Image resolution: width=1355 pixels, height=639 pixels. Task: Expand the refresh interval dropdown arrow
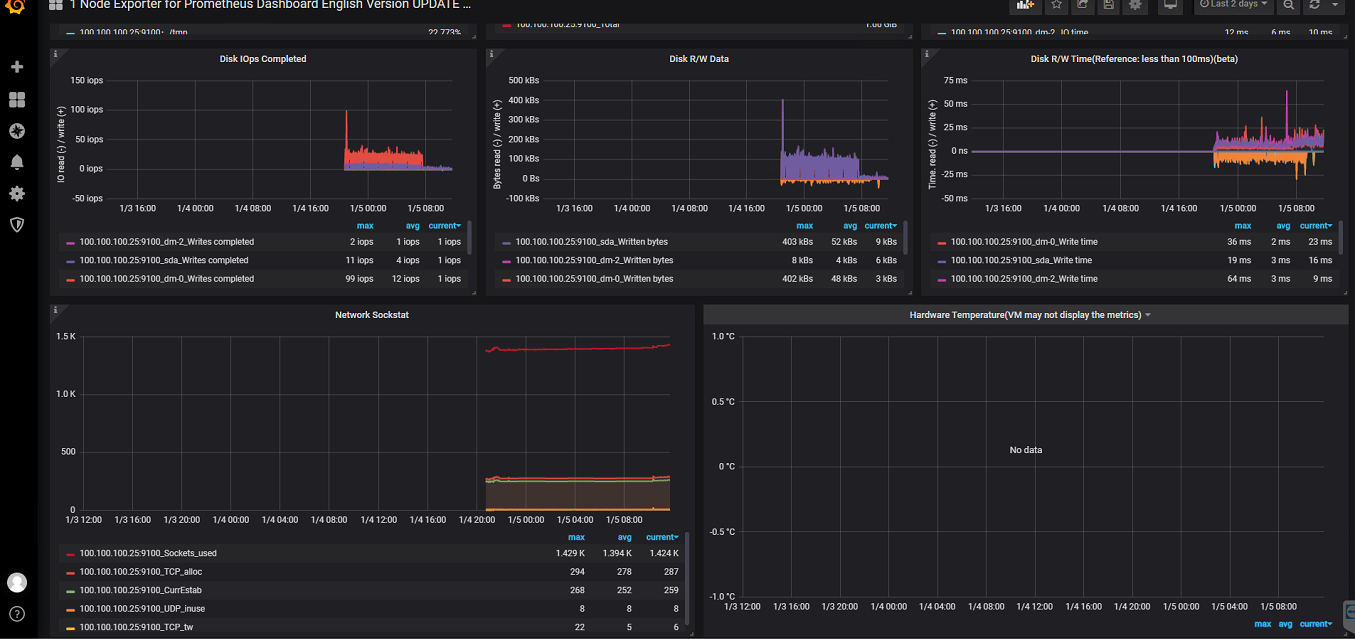(x=1335, y=6)
